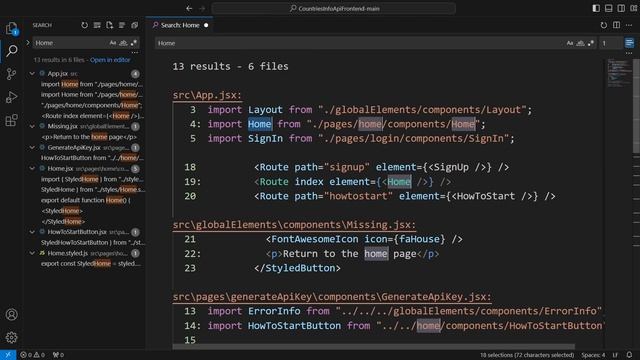Open the command center search box
The width and height of the screenshot is (640, 360).
pos(334,8)
